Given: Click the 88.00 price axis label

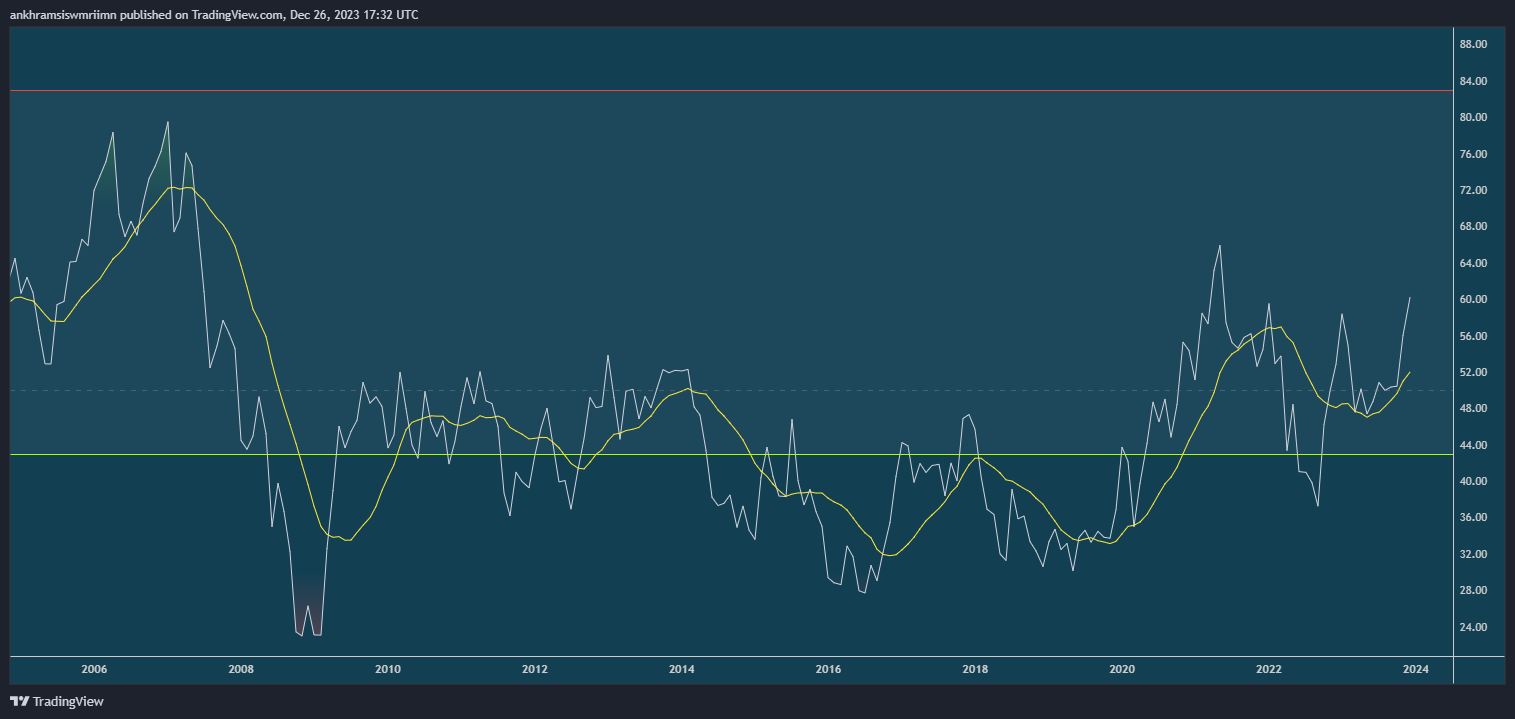Looking at the screenshot, I should pos(1473,44).
